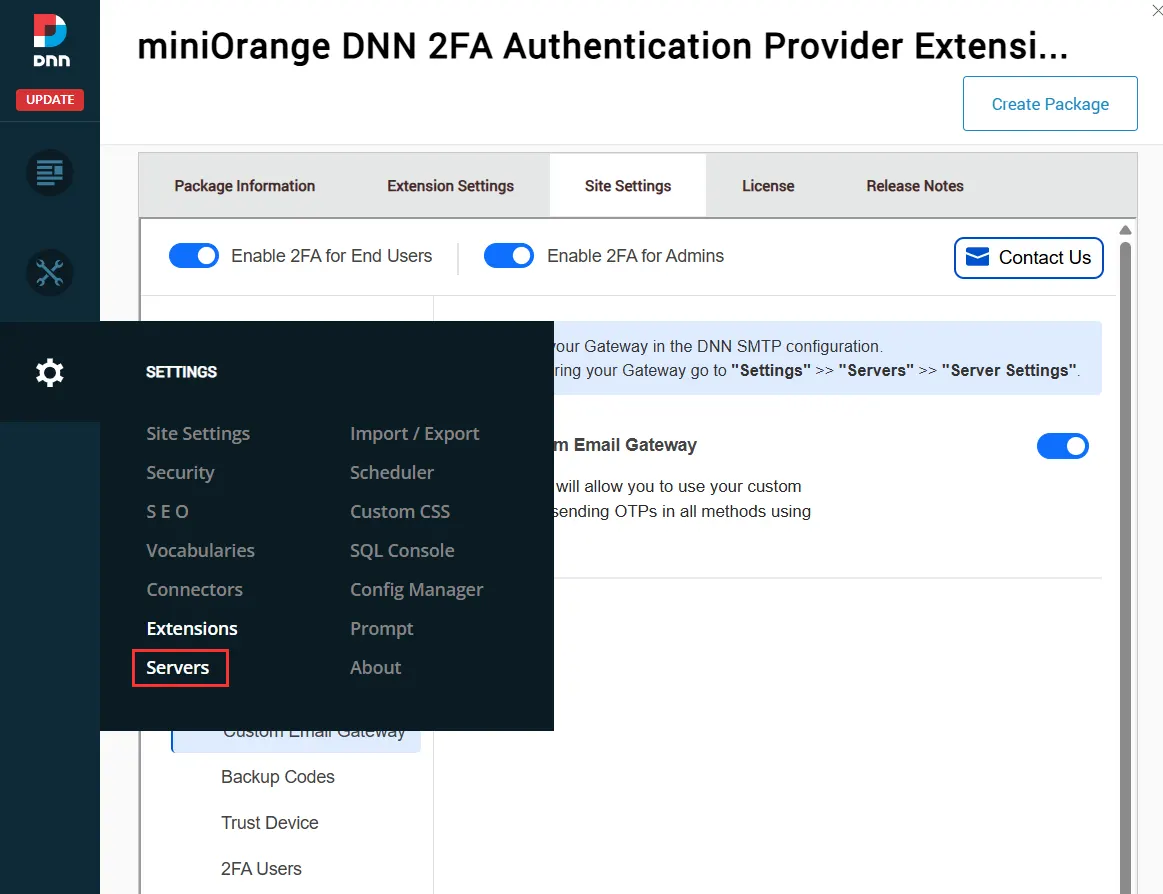This screenshot has width=1163, height=894.
Task: Click the wrench Manage icon in sidebar
Action: [x=49, y=272]
